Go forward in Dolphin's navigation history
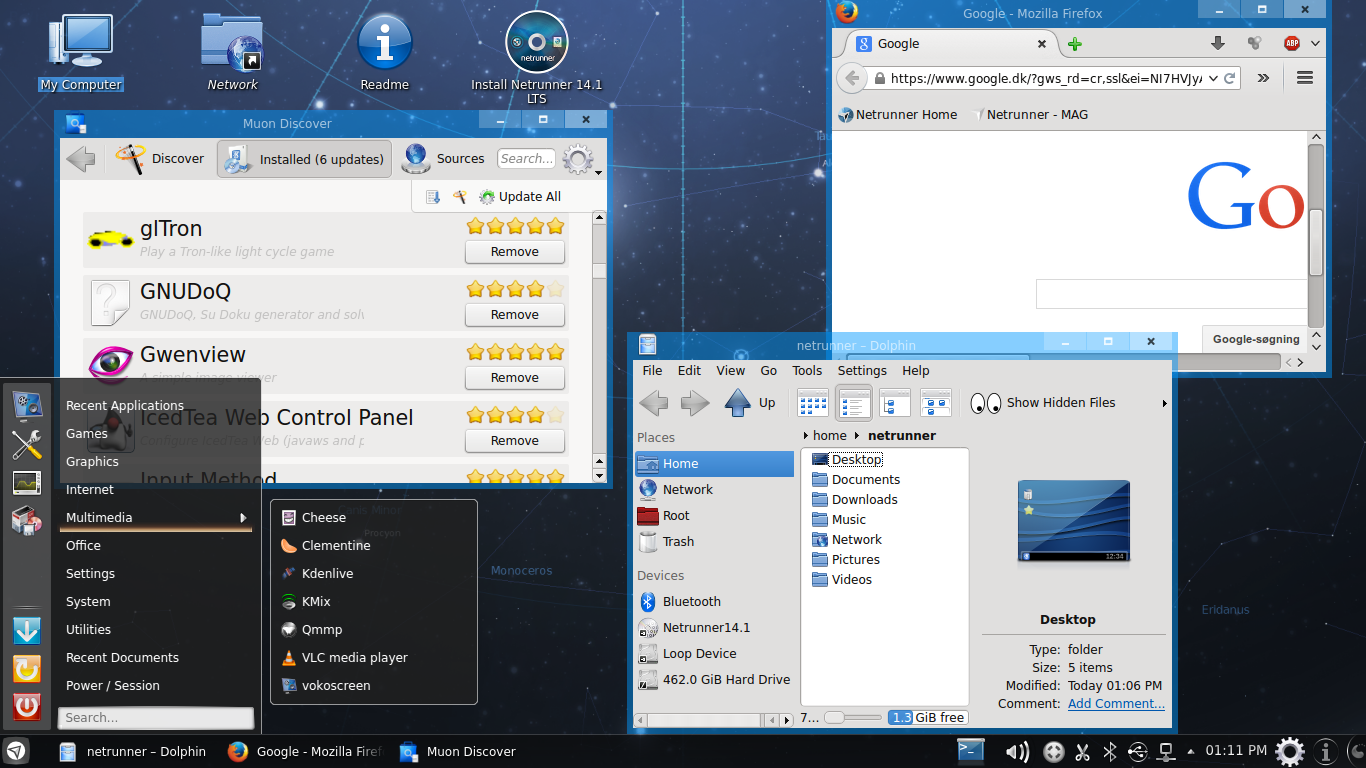Image resolution: width=1366 pixels, height=768 pixels. 695,403
